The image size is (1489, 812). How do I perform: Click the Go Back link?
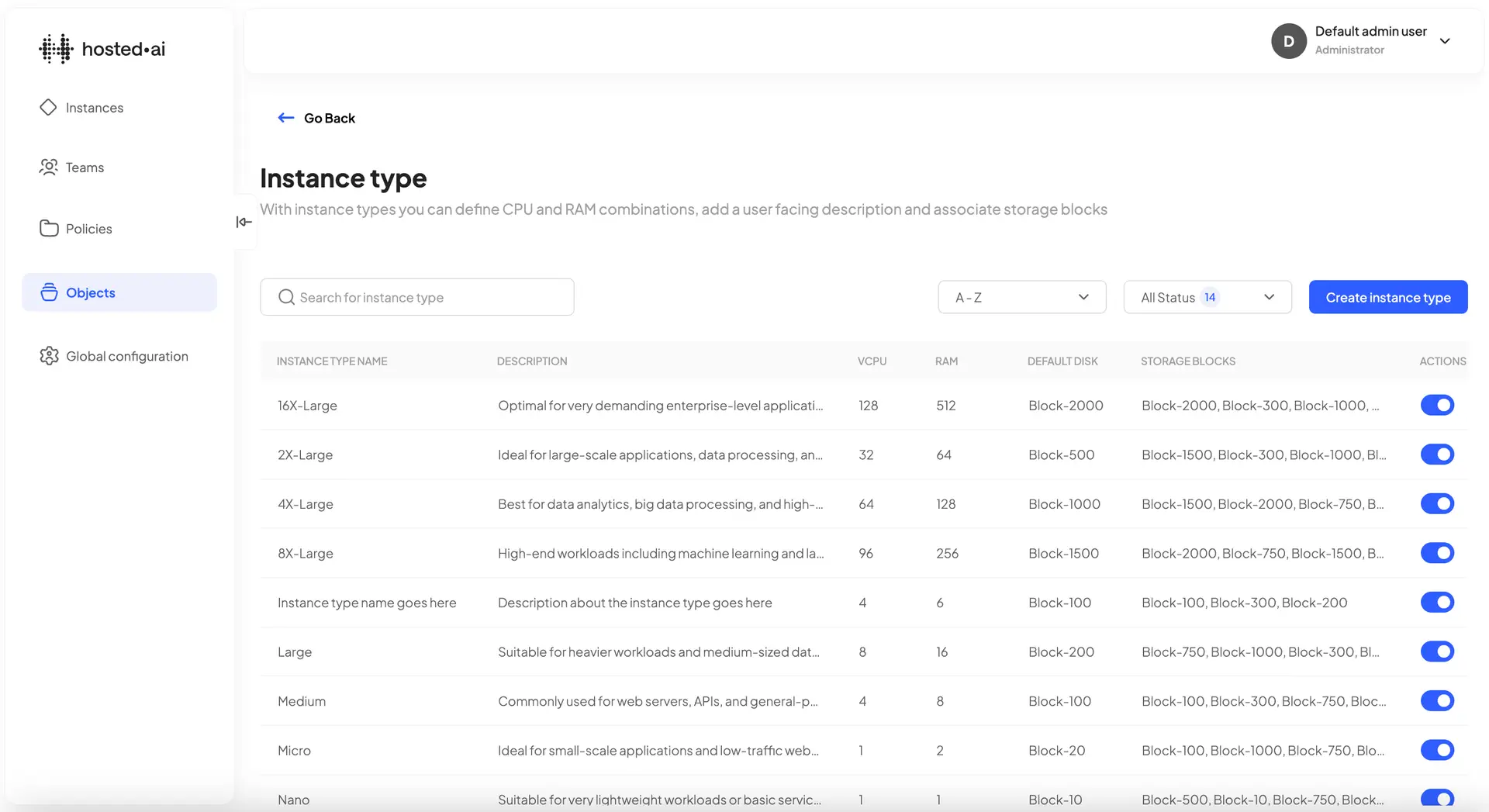(329, 117)
